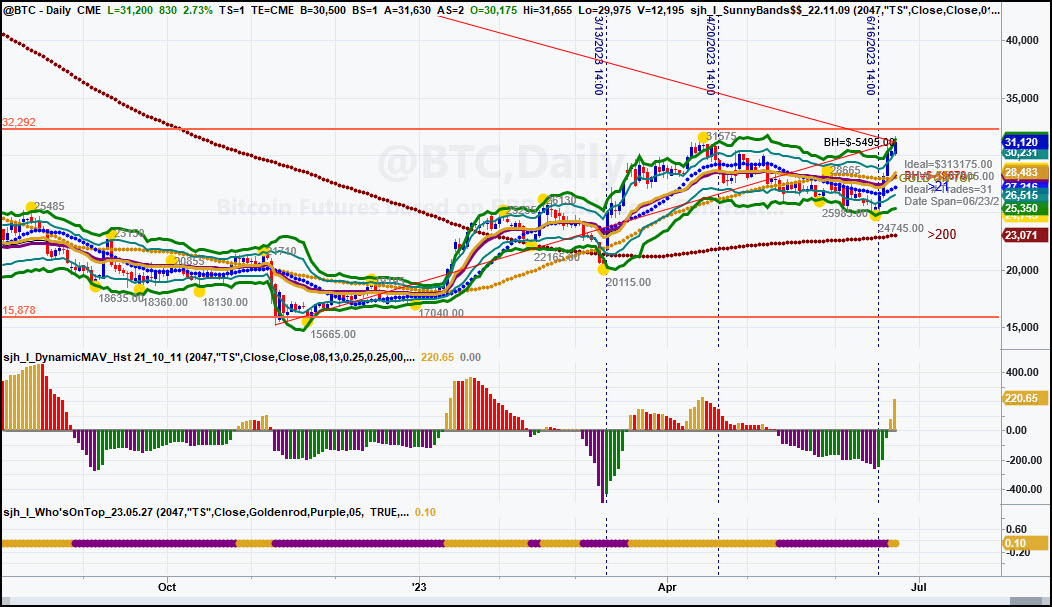The width and height of the screenshot is (1052, 607).
Task: Click the 40,000 price axis label
Action: click(1022, 40)
